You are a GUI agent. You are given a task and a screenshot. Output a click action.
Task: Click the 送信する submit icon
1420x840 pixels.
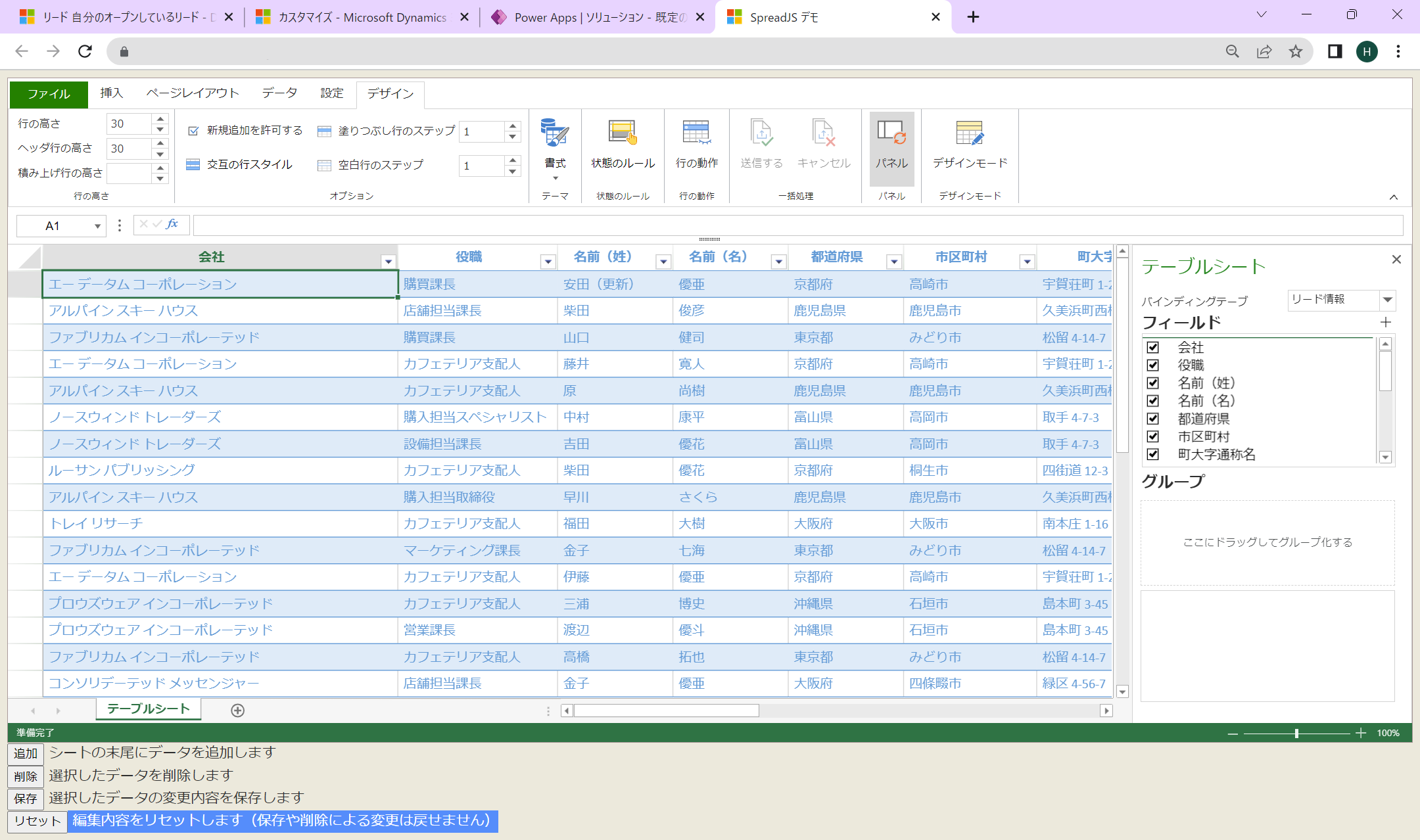[761, 133]
